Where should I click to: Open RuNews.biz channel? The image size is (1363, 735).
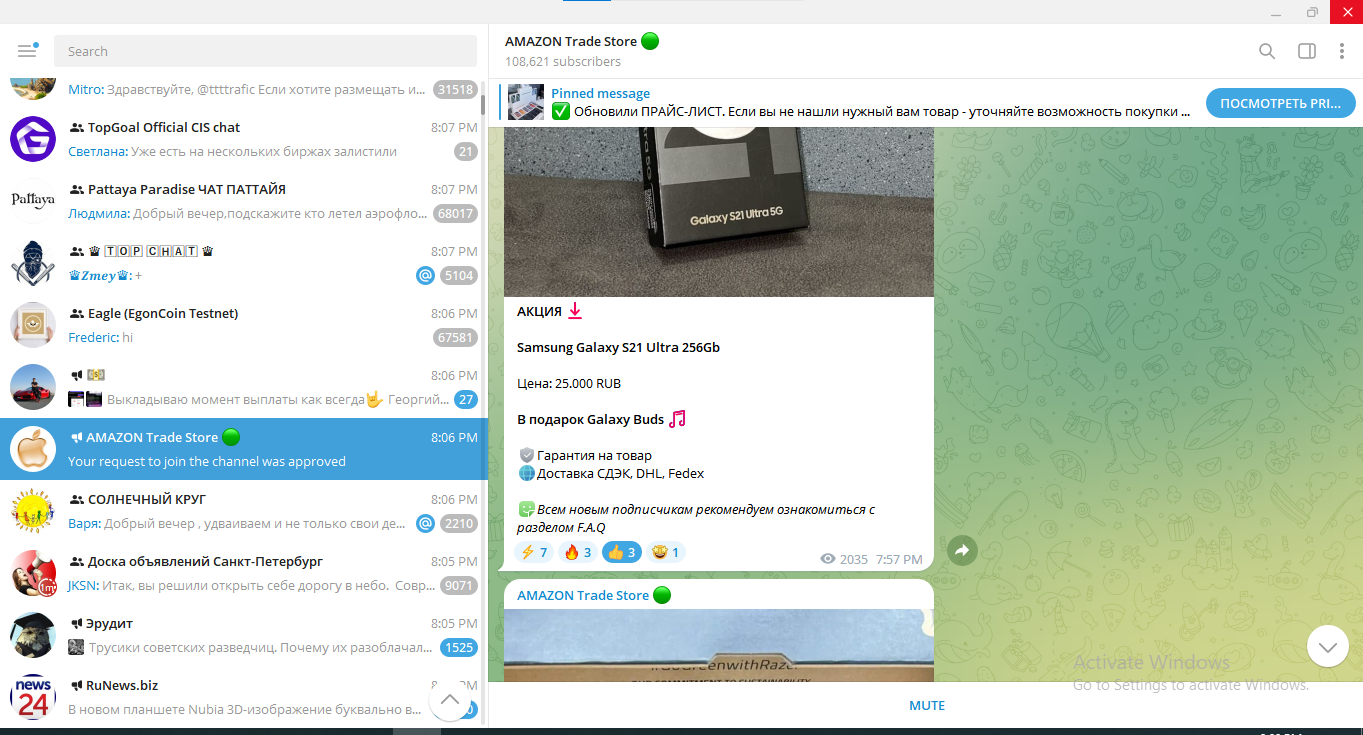pyautogui.click(x=243, y=697)
